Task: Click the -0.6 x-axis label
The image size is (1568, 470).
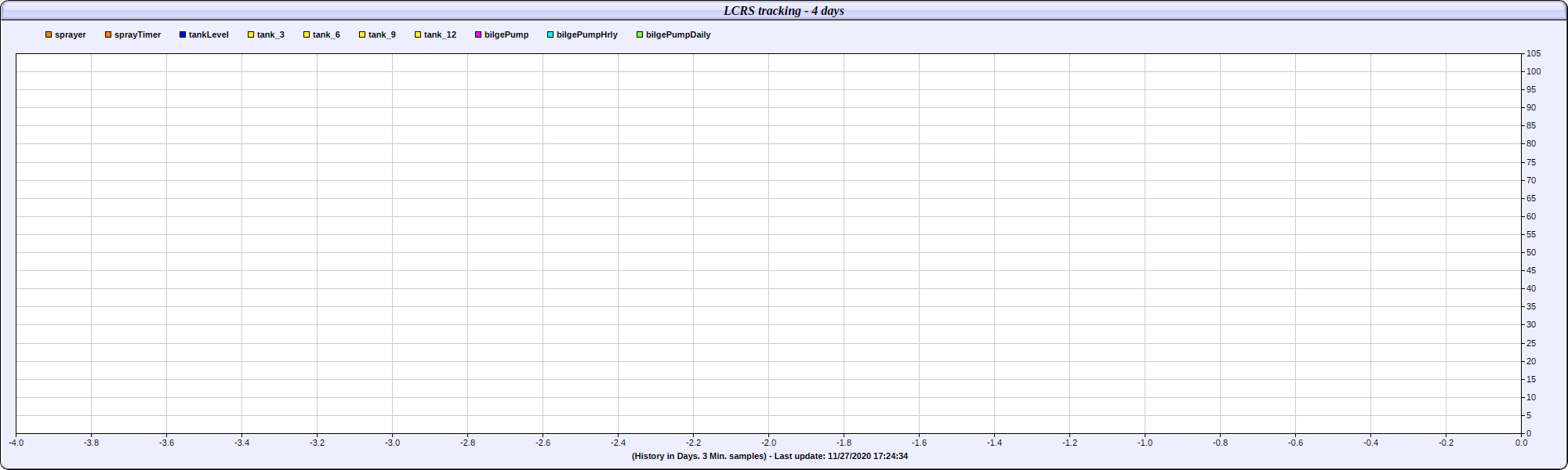Action: point(1295,443)
